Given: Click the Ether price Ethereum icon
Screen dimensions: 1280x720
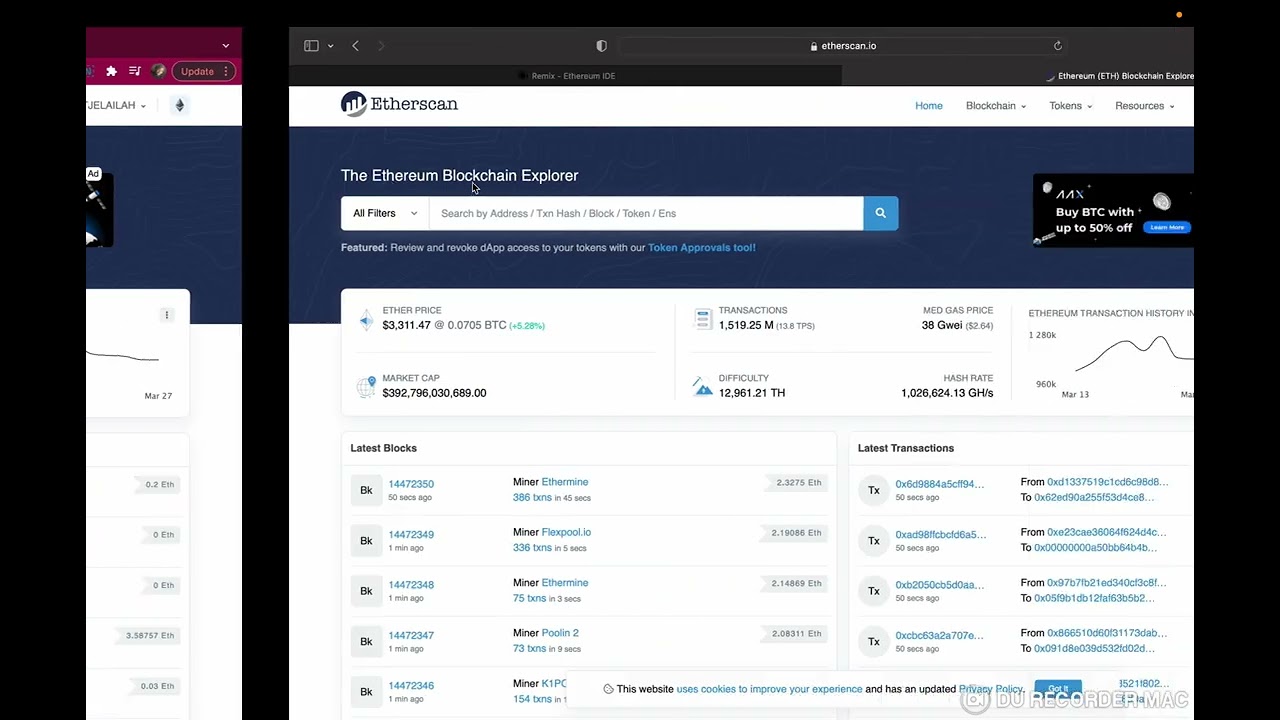Looking at the screenshot, I should [x=366, y=319].
